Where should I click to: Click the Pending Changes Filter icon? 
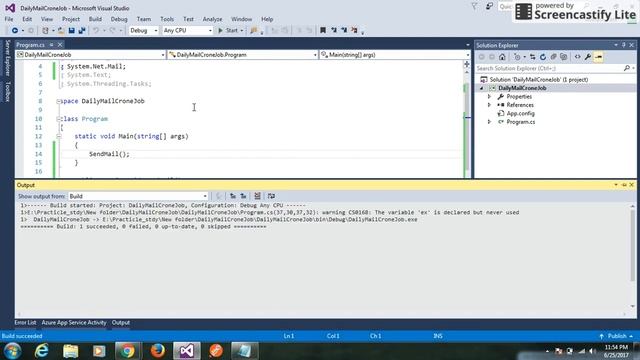[x=517, y=57]
